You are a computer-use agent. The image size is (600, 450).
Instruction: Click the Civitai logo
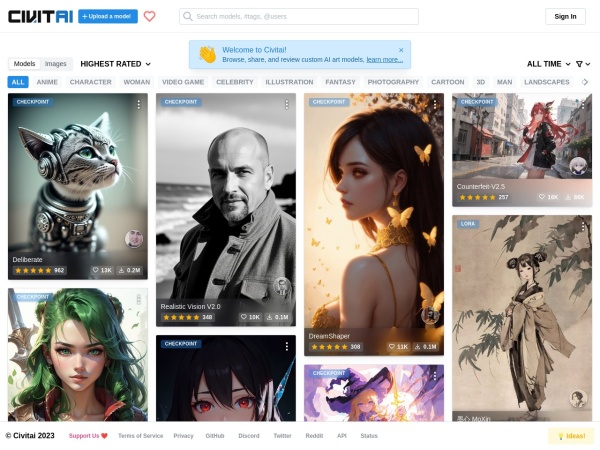pyautogui.click(x=39, y=16)
